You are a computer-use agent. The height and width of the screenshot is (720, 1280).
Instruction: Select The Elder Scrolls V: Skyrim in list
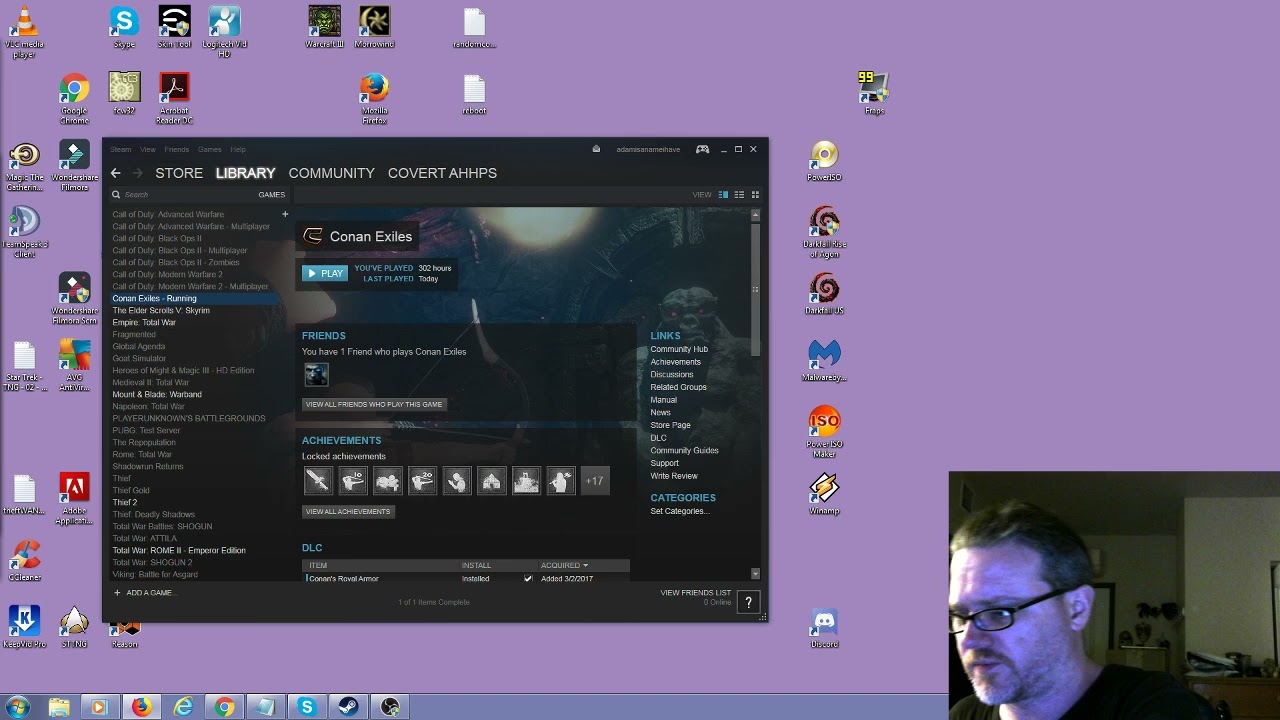[x=161, y=310]
